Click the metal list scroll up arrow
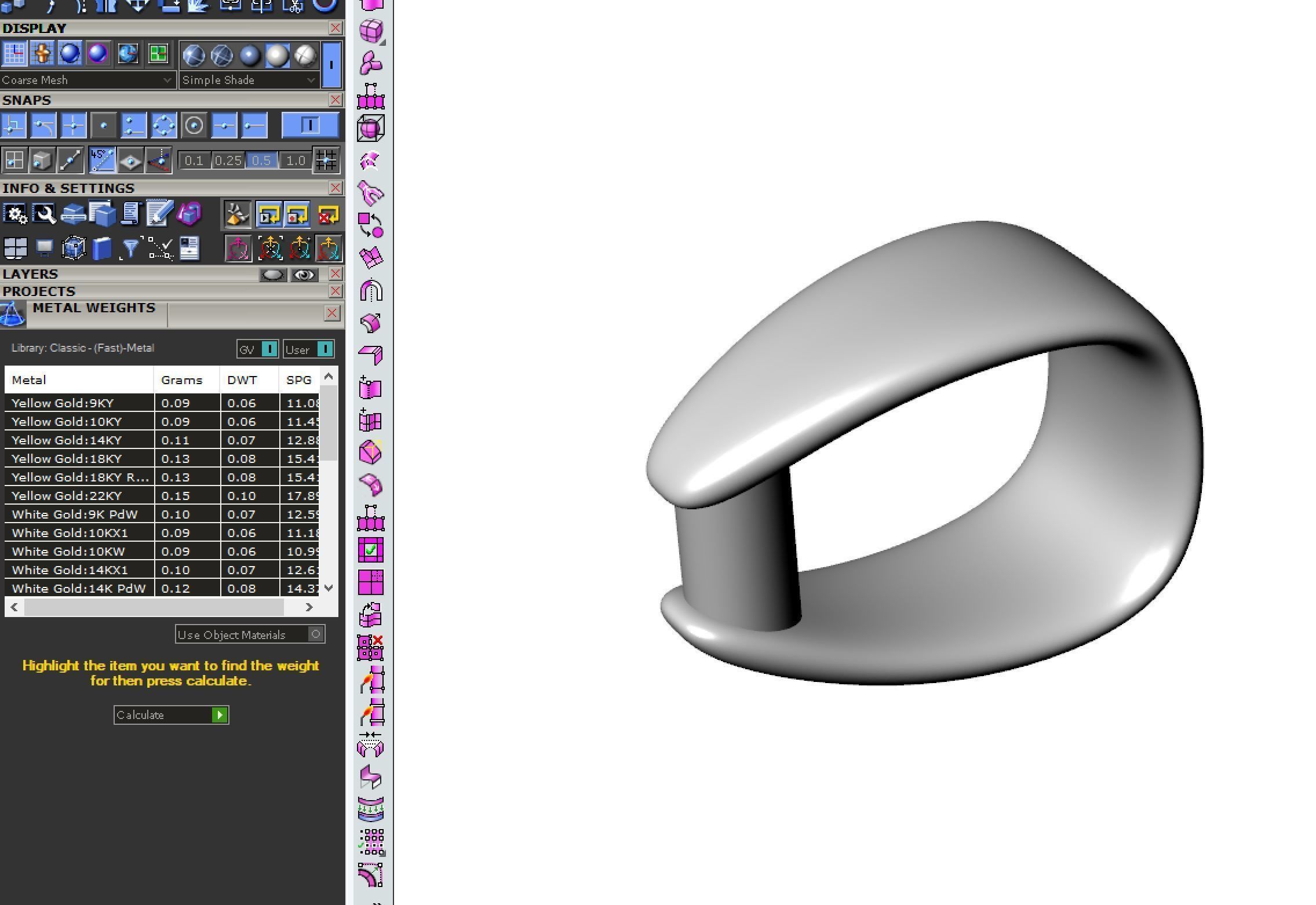Screen dimensions: 1316x905 (x=329, y=377)
